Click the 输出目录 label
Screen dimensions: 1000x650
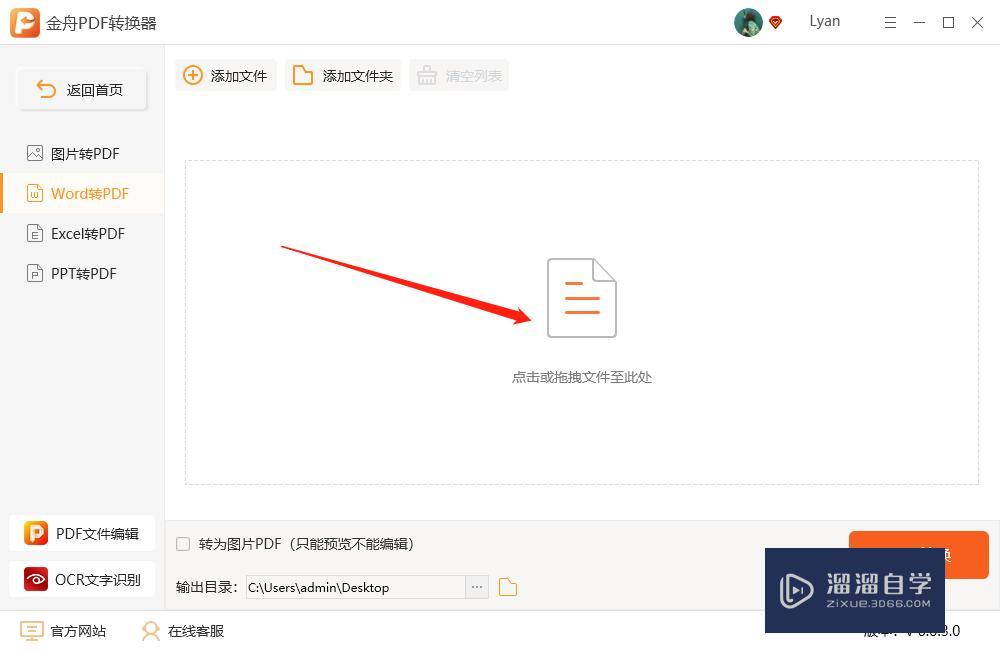coord(206,587)
